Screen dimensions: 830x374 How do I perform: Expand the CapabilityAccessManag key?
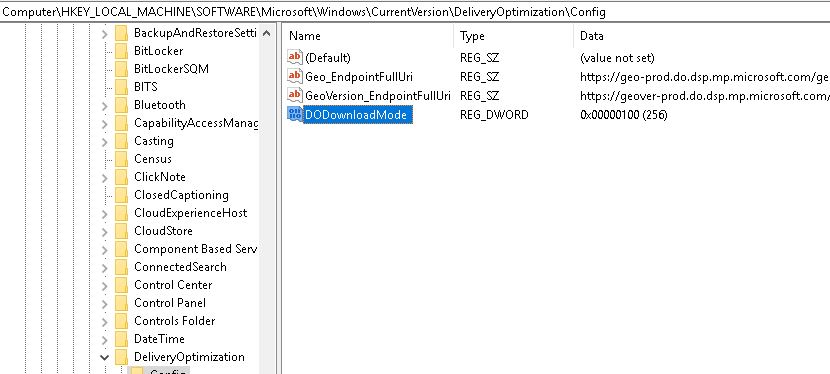(x=104, y=124)
